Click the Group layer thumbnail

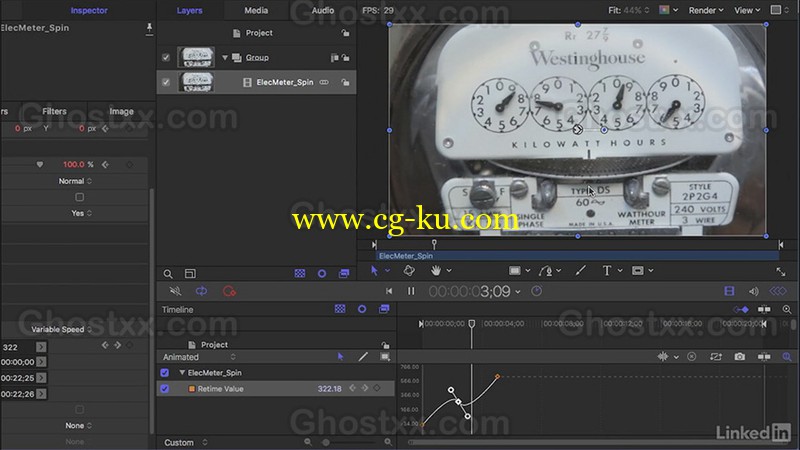pyautogui.click(x=196, y=57)
